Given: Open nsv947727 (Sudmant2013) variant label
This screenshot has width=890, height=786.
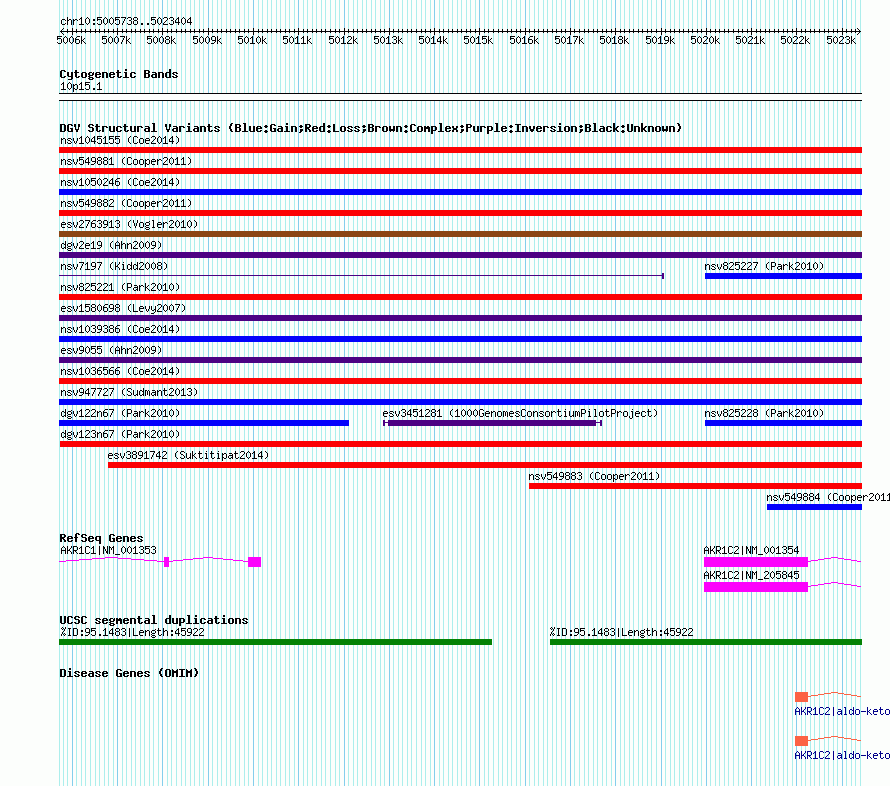Looking at the screenshot, I should click(129, 392).
